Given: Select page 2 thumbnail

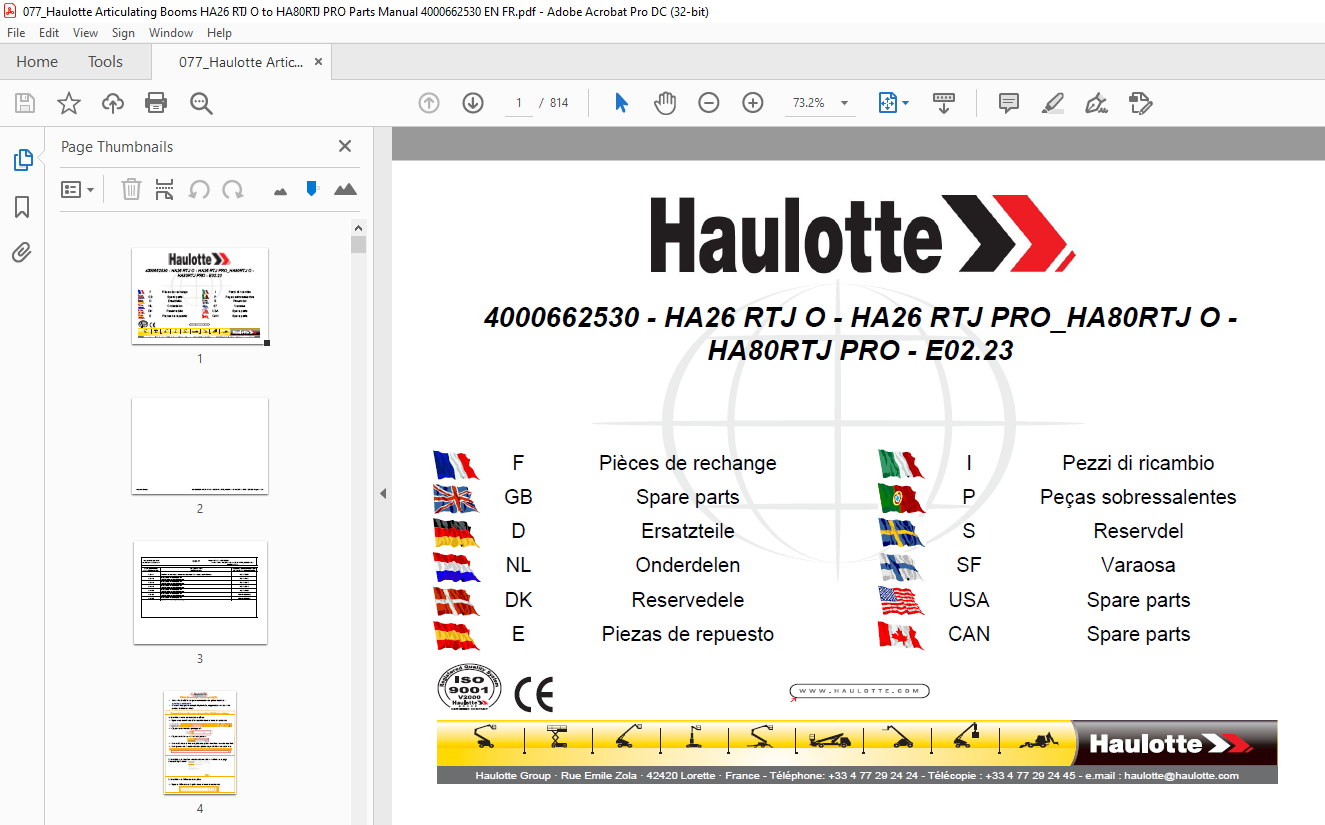Looking at the screenshot, I should [x=200, y=446].
